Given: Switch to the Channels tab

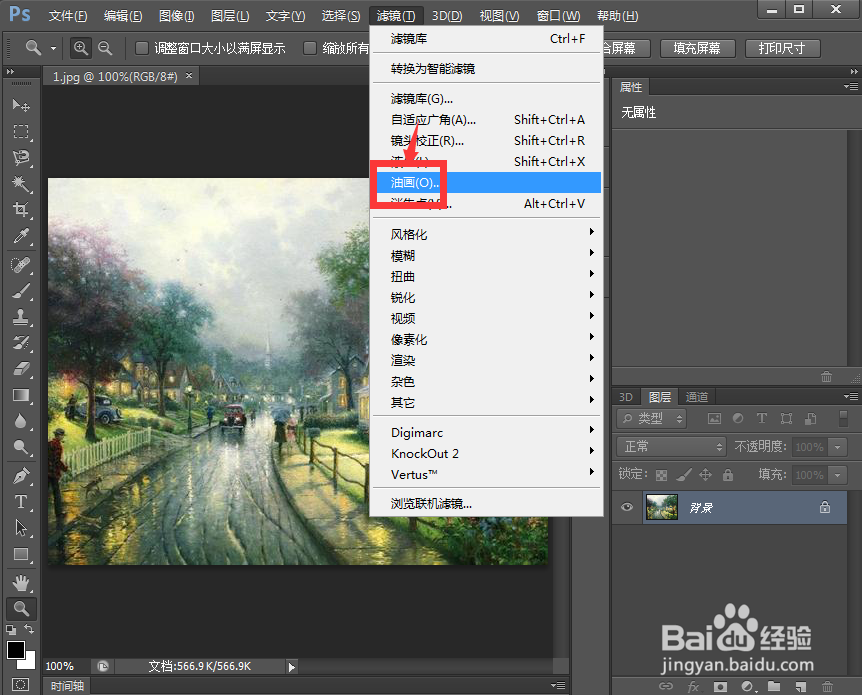Looking at the screenshot, I should click(697, 396).
